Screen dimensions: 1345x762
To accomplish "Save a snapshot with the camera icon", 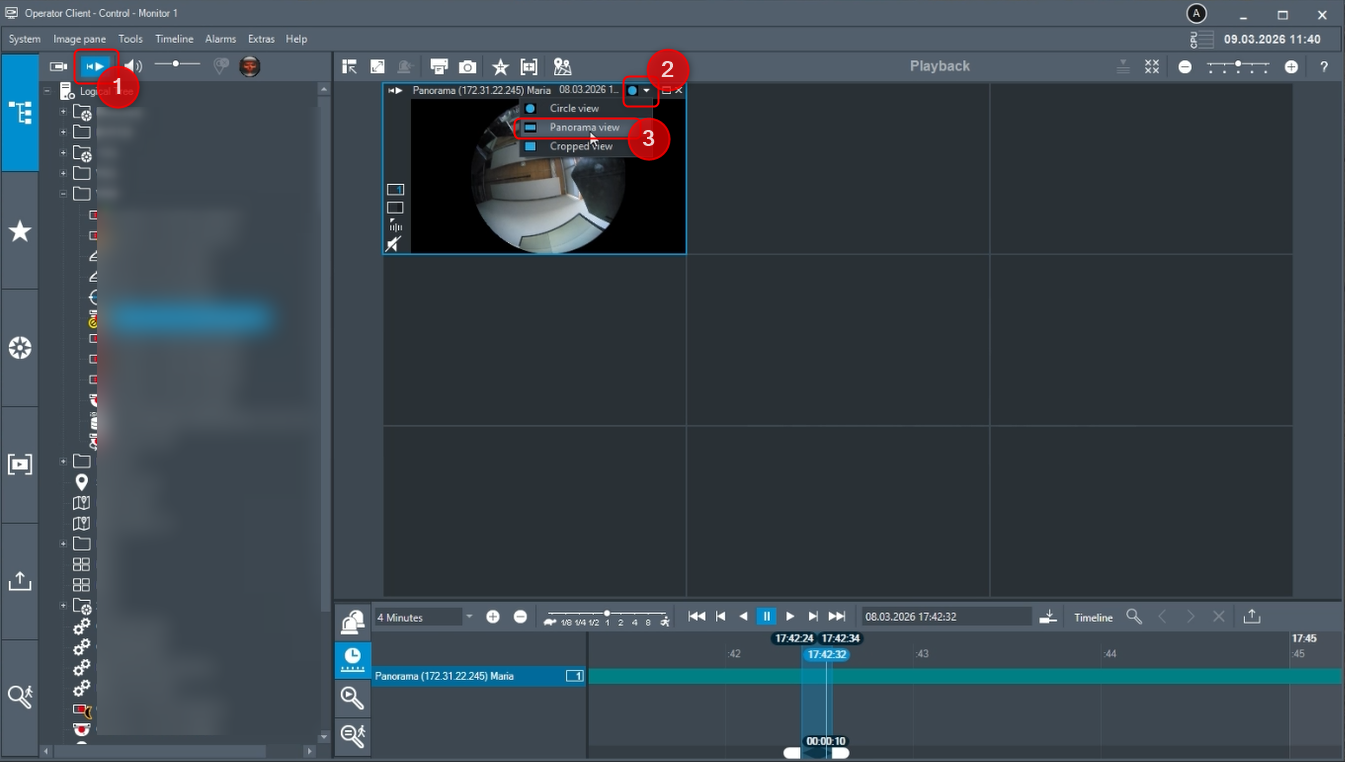I will (467, 67).
